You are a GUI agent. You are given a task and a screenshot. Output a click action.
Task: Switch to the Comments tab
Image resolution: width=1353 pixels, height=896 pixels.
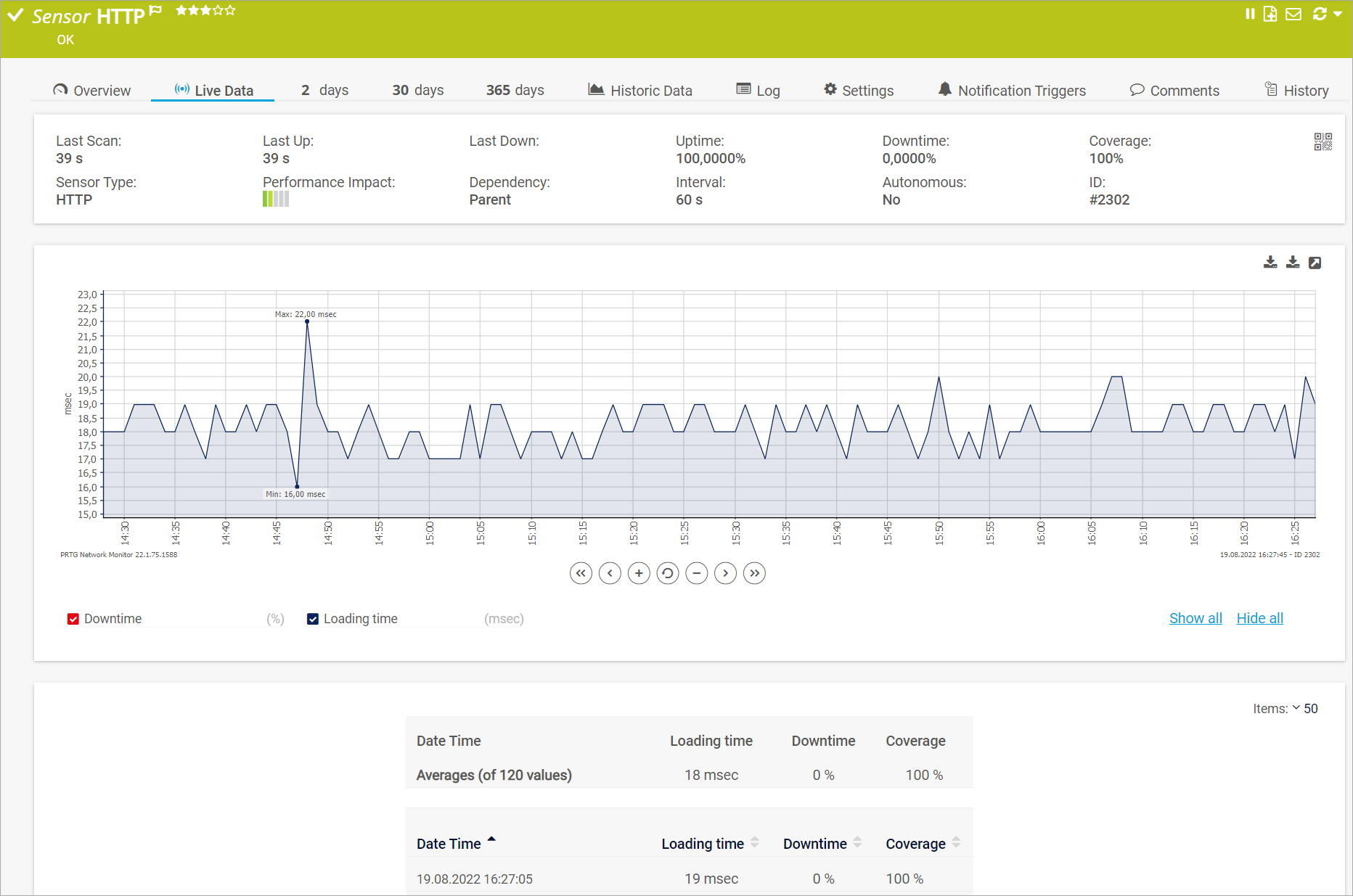pyautogui.click(x=1174, y=90)
